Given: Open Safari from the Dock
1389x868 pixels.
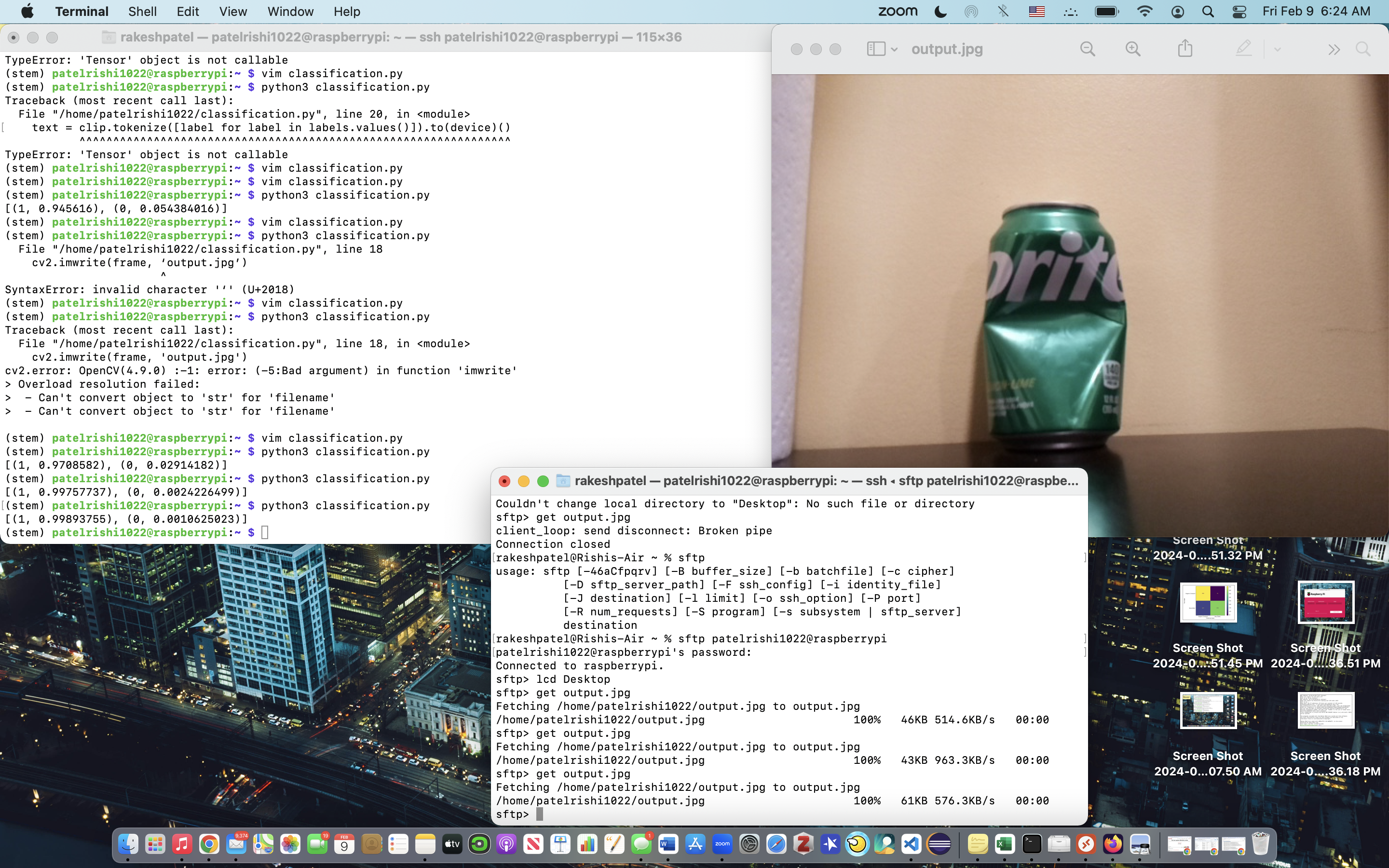Looking at the screenshot, I should click(x=776, y=844).
